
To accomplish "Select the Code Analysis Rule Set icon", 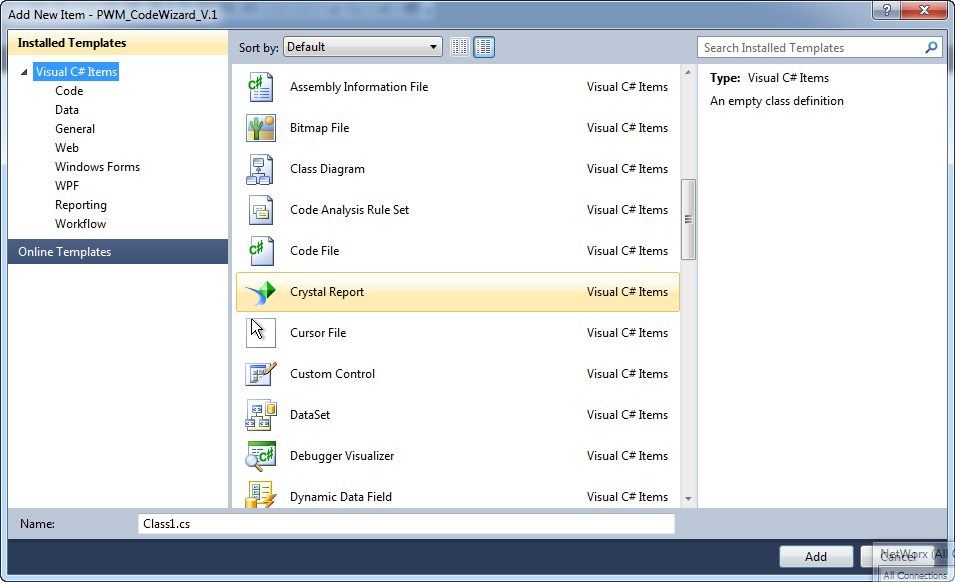I will [261, 210].
